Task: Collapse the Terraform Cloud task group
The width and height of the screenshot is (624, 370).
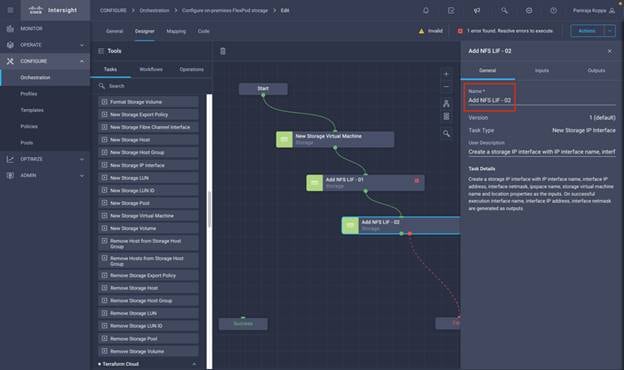Action: [194, 364]
